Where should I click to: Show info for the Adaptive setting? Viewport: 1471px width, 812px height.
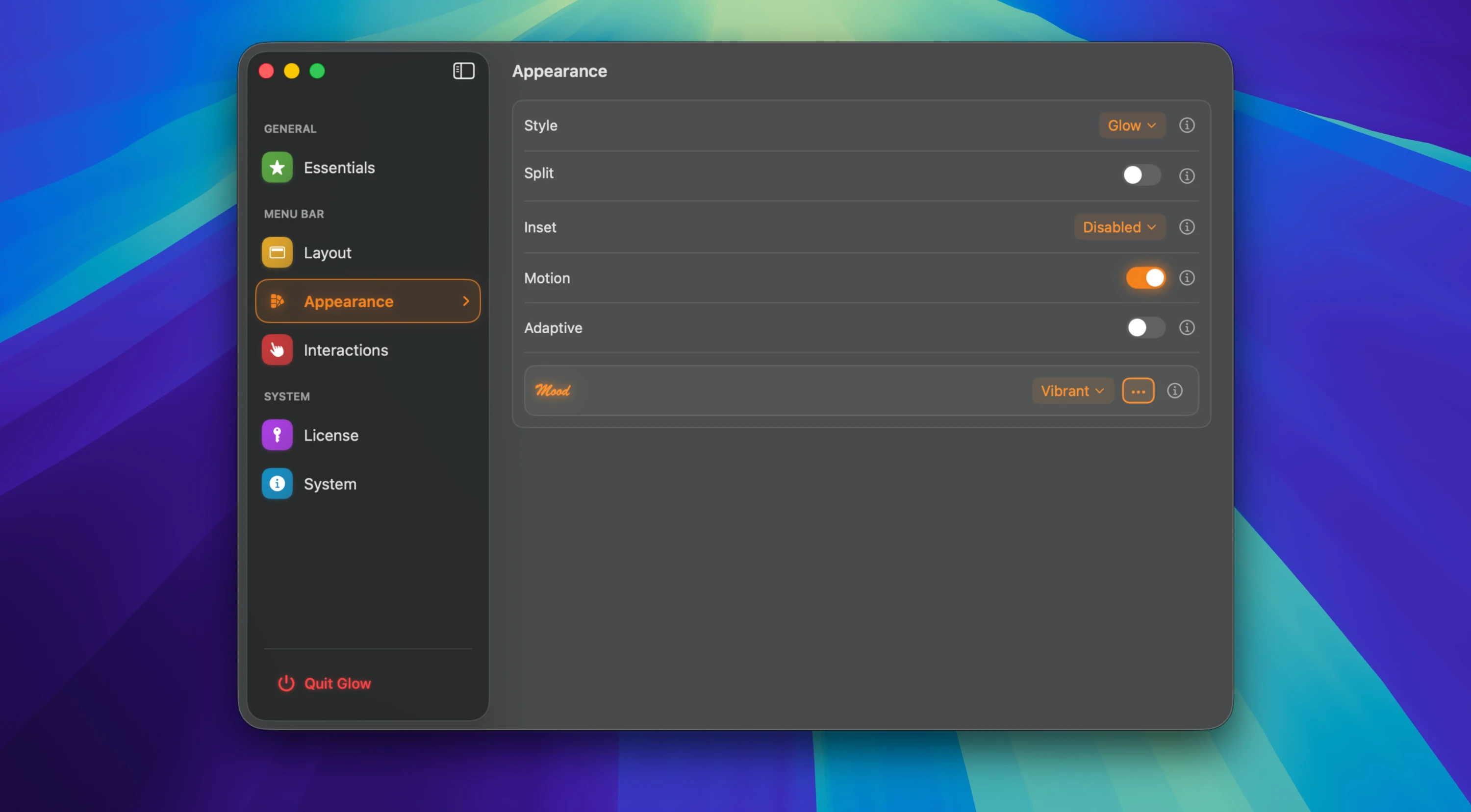[x=1187, y=327]
